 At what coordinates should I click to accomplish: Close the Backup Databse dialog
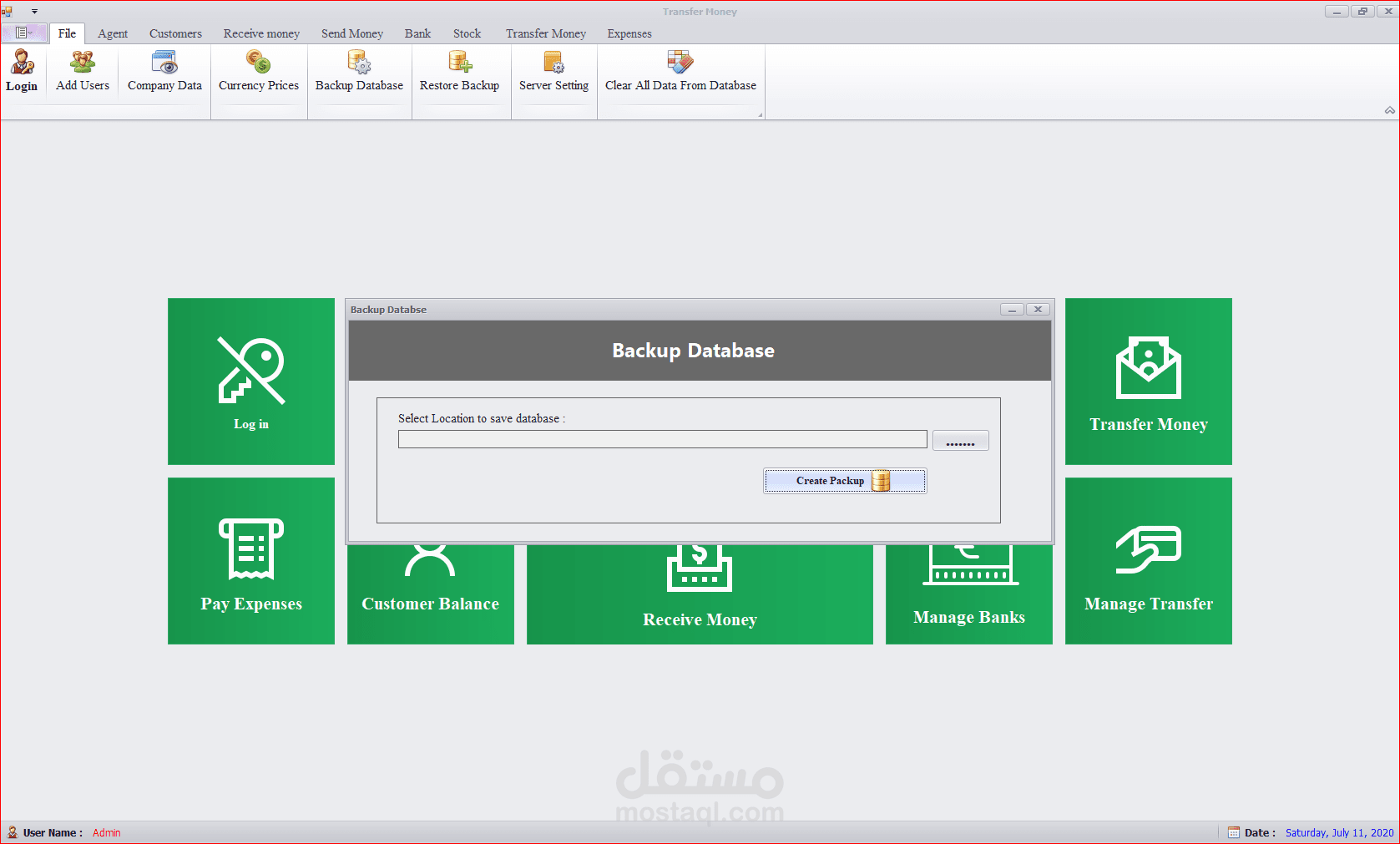click(1038, 310)
